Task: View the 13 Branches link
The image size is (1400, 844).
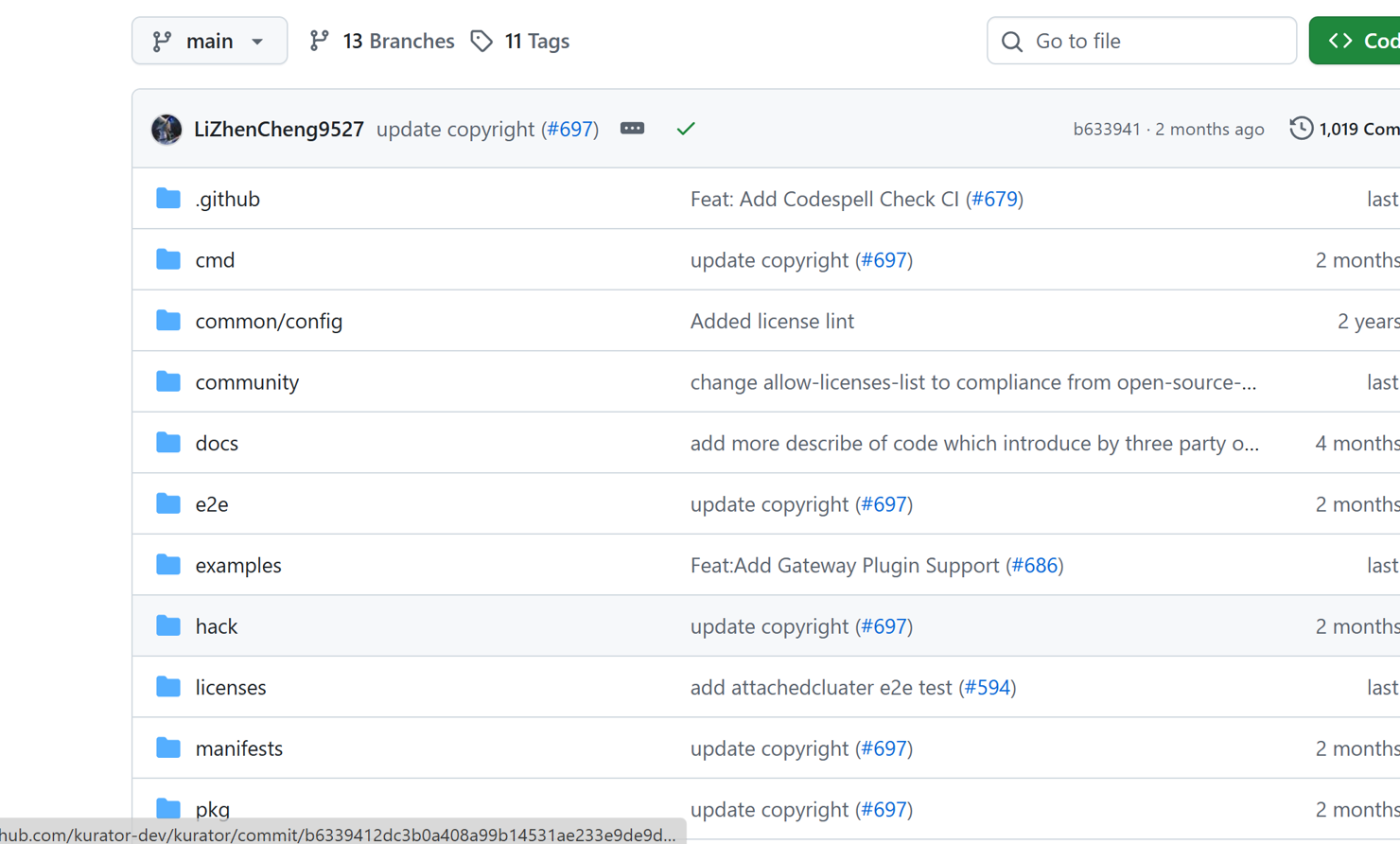Action: (x=382, y=41)
